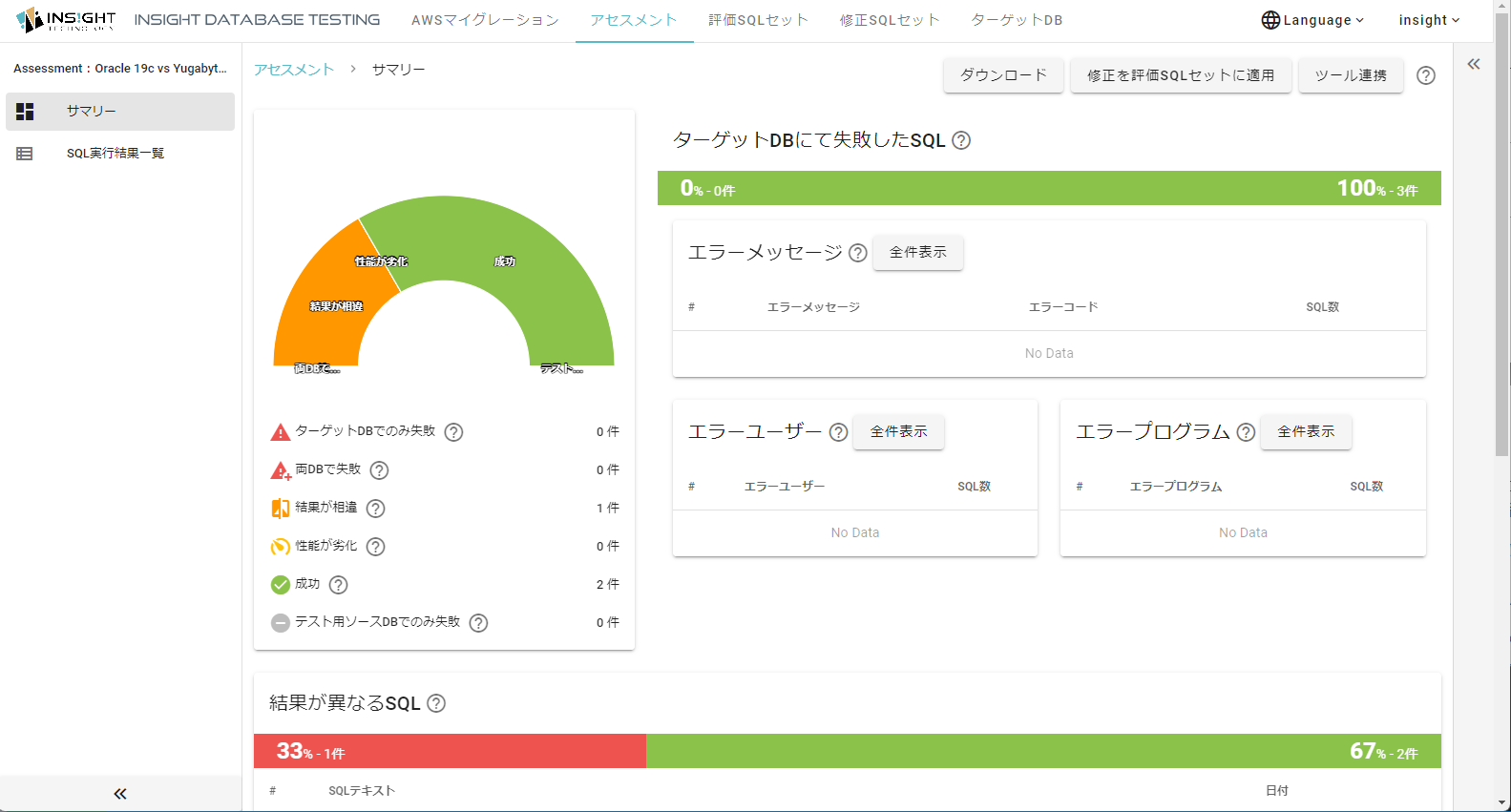
Task: Open the ターゲットDB tab
Action: click(1017, 20)
